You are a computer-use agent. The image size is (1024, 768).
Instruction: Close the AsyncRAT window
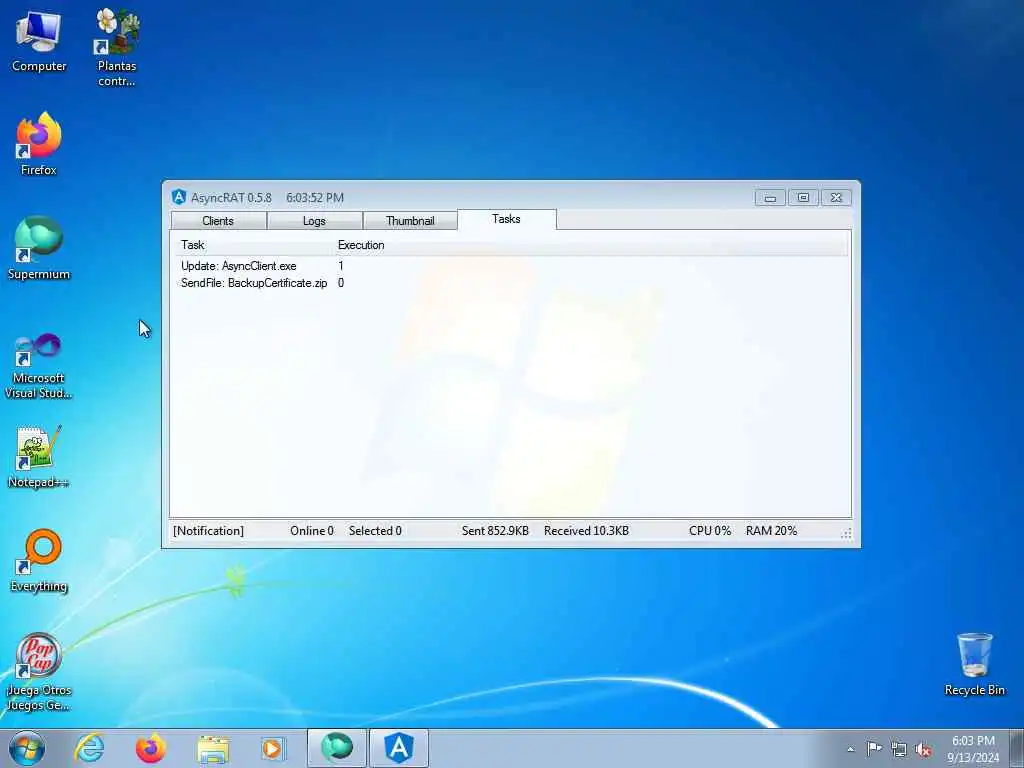[837, 197]
